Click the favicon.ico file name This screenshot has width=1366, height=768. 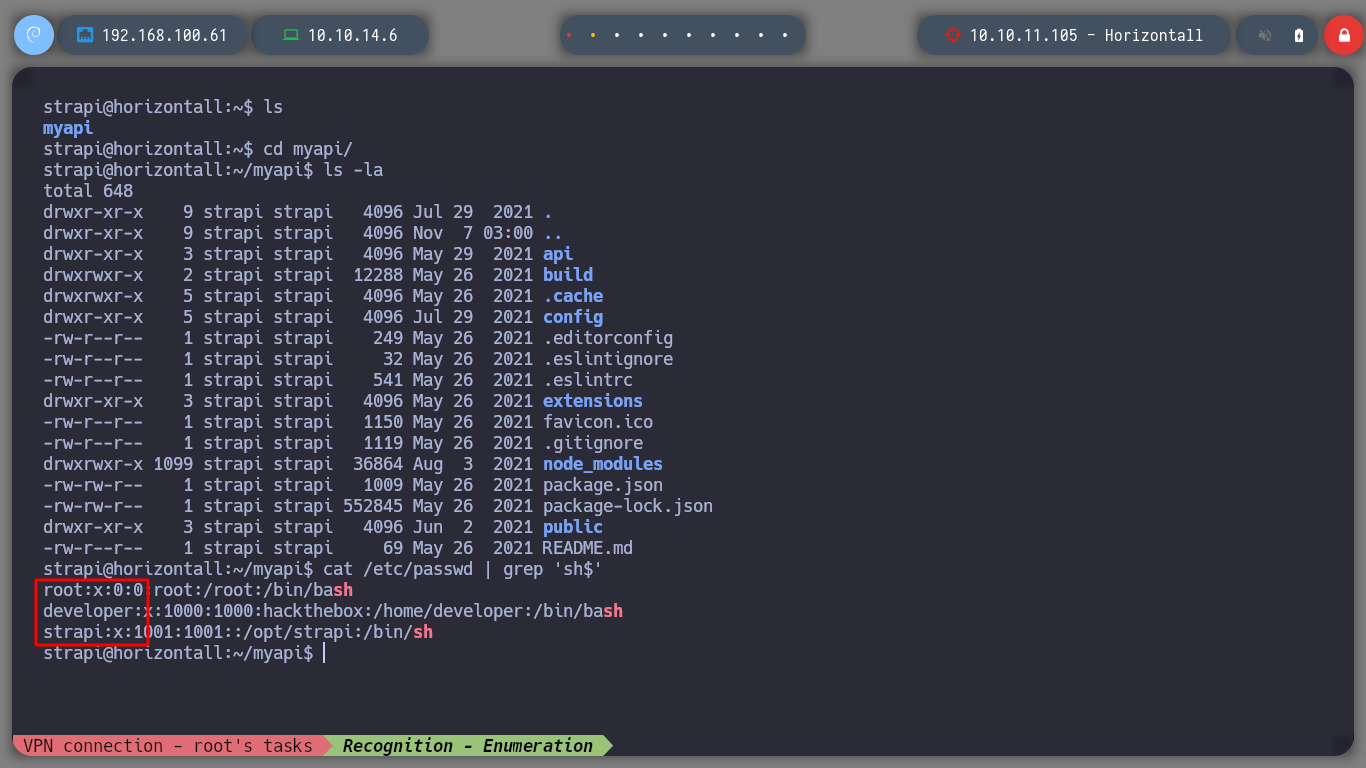(598, 422)
